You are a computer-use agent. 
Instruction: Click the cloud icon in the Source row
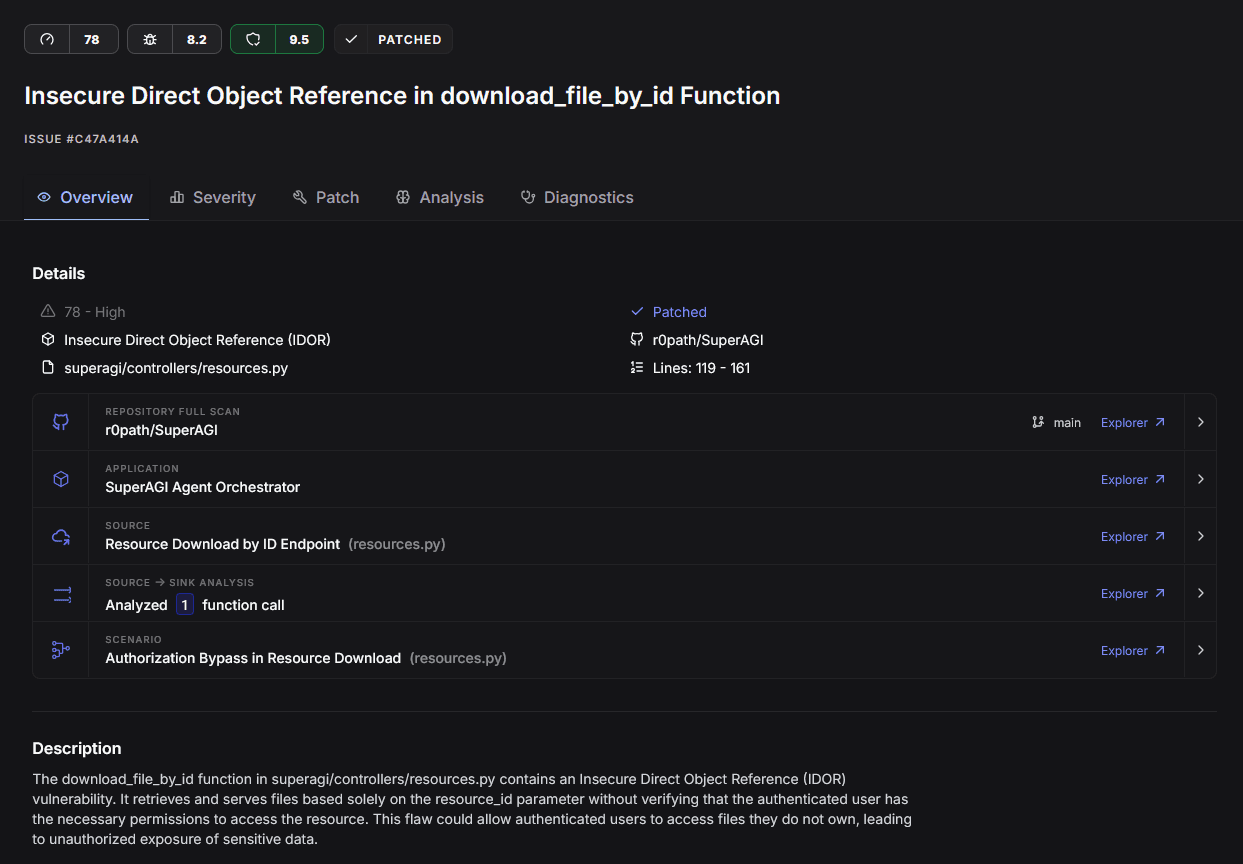[61, 537]
